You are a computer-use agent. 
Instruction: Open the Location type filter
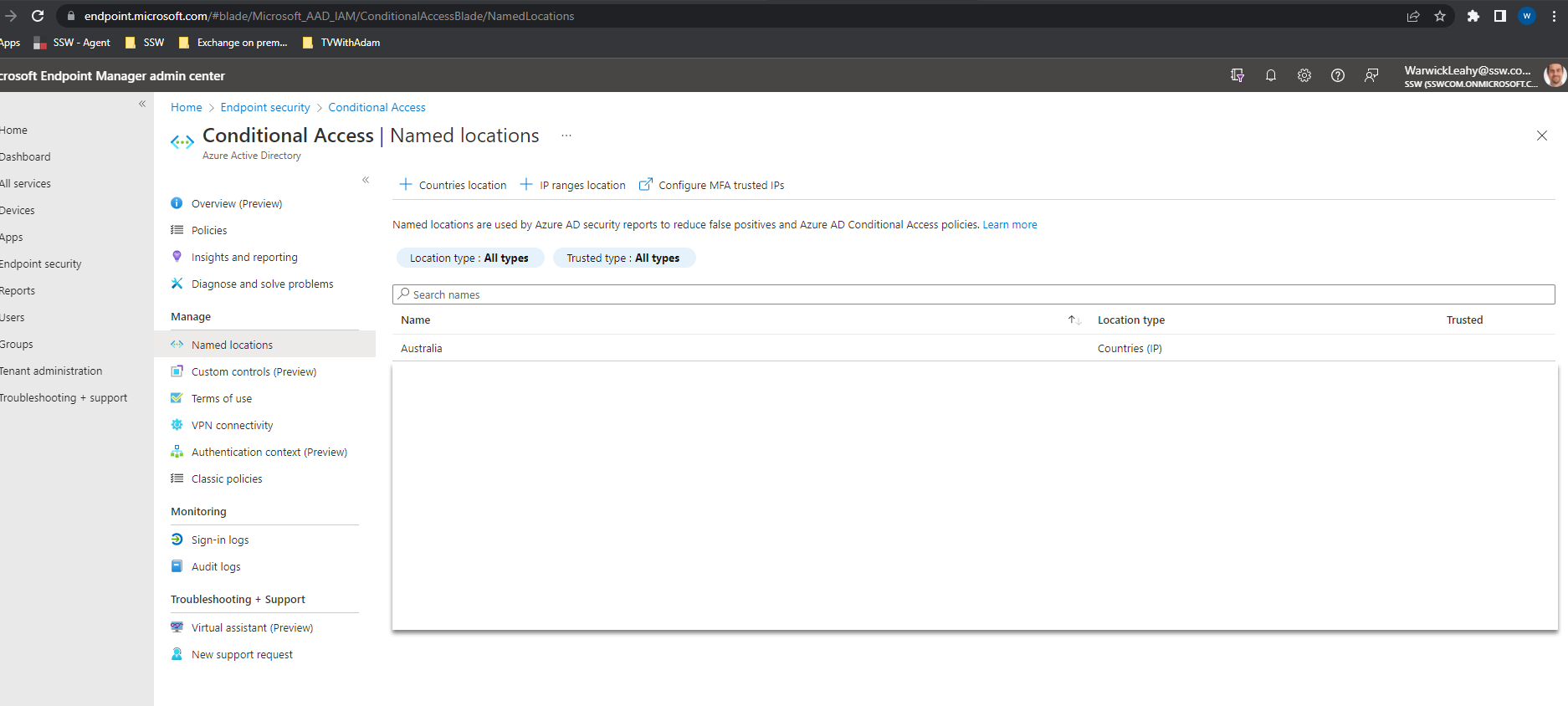click(x=469, y=258)
